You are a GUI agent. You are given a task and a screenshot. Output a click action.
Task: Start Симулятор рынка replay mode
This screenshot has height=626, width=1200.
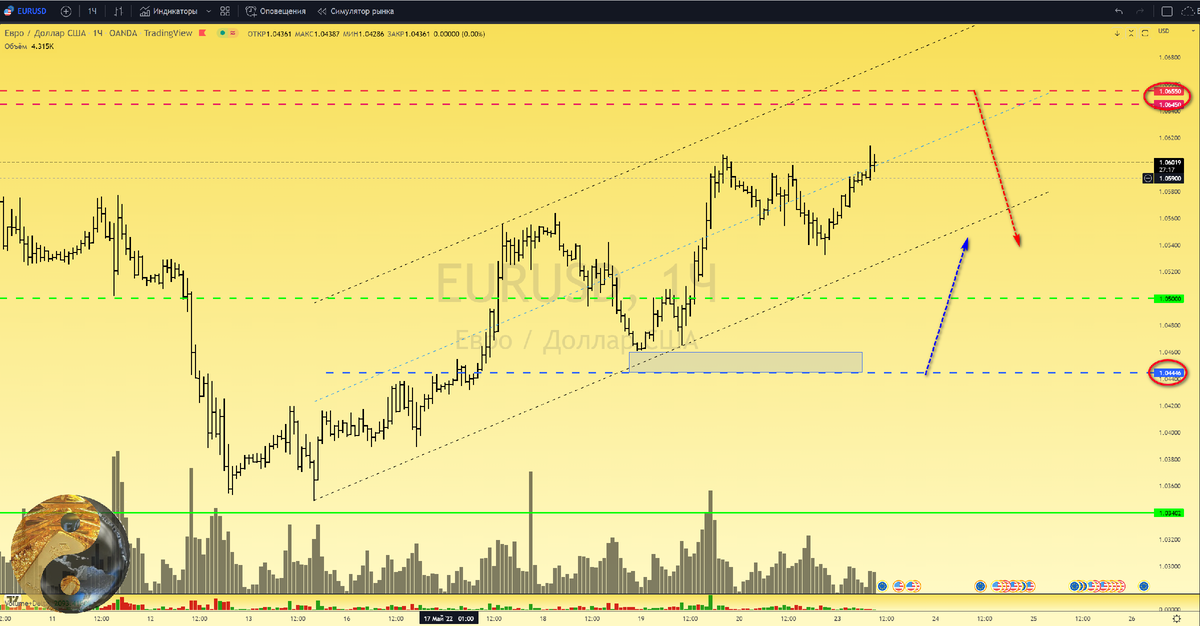tap(356, 11)
